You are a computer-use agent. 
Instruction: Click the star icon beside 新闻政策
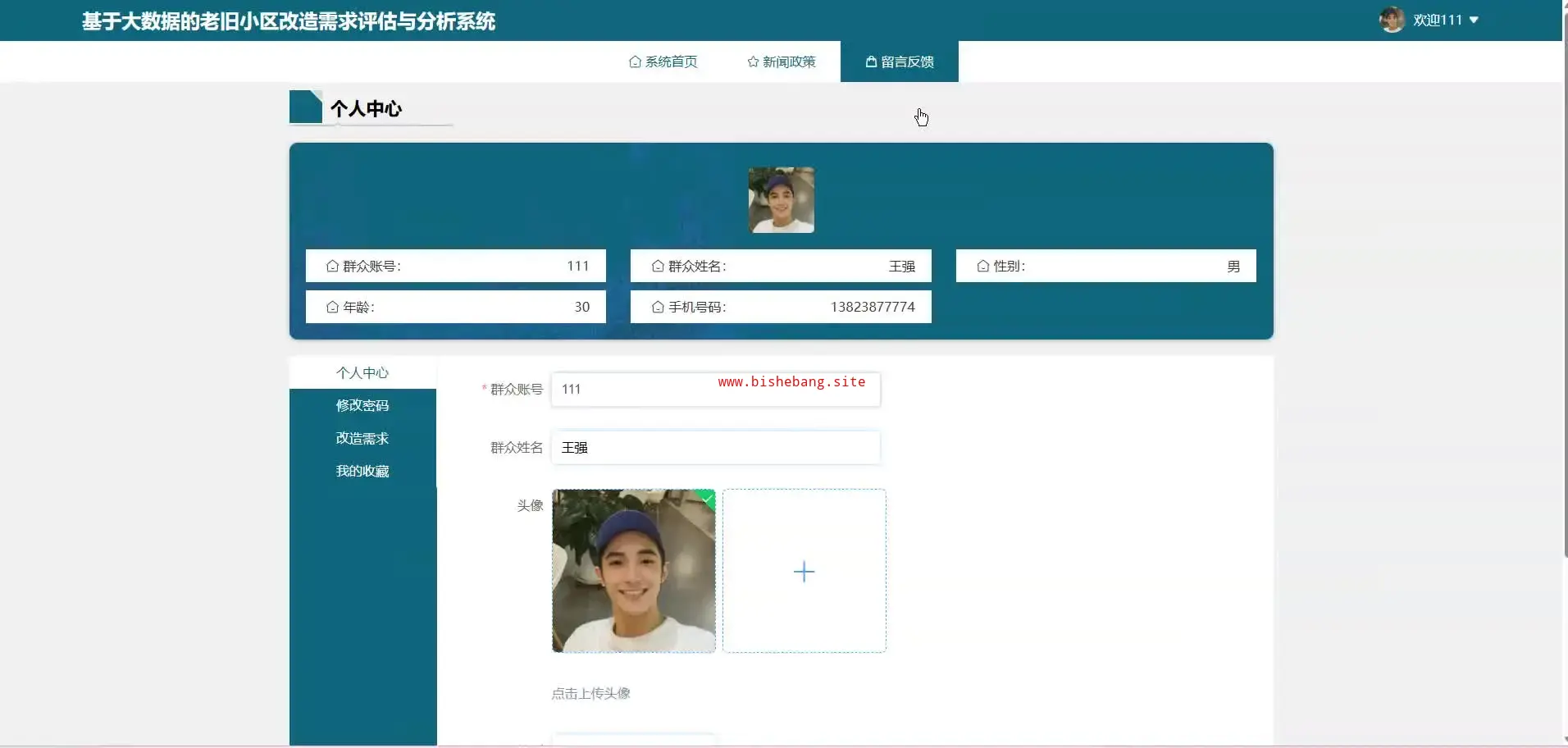click(x=753, y=62)
